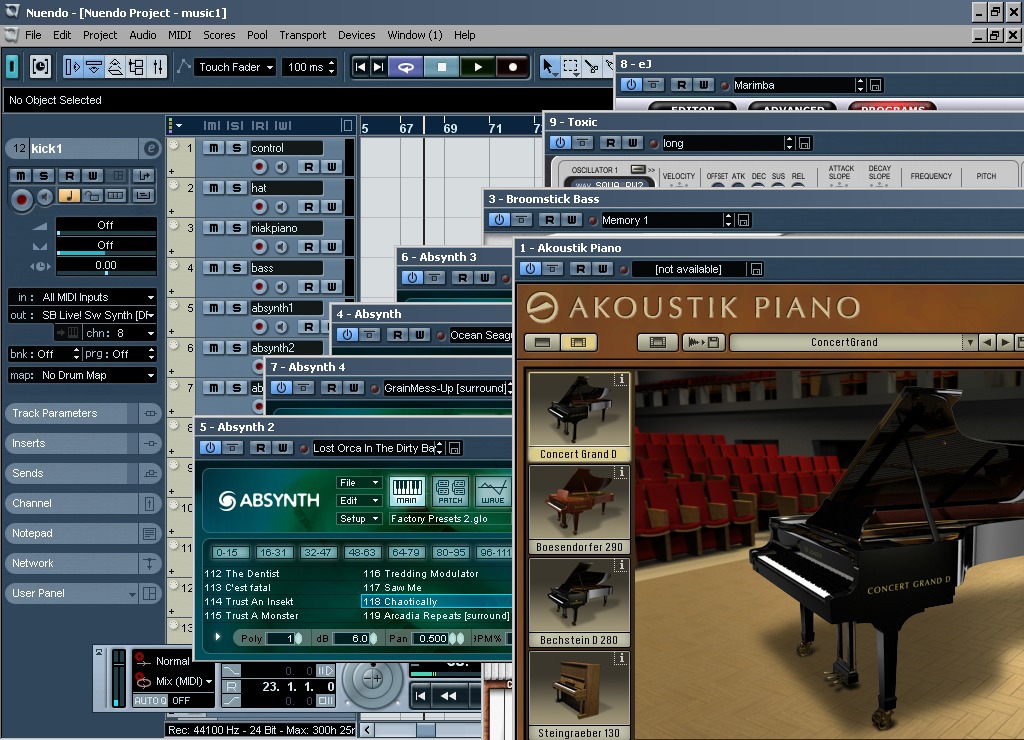Select patch bank range 32-47 in Absynth

click(318, 552)
